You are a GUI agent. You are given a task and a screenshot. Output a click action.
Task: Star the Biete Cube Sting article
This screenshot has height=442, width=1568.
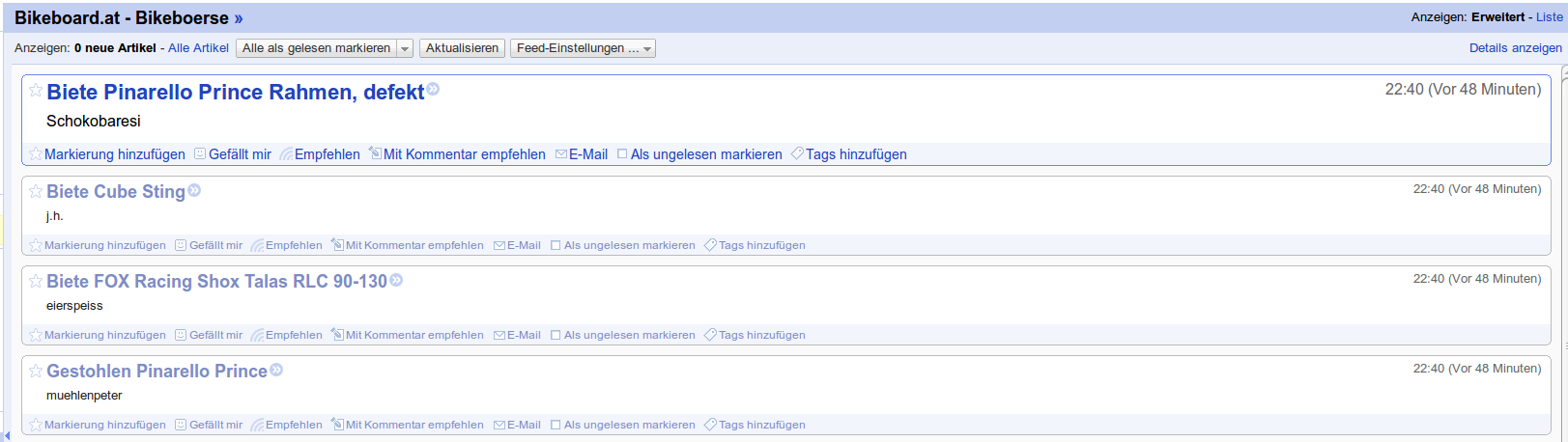click(x=36, y=191)
